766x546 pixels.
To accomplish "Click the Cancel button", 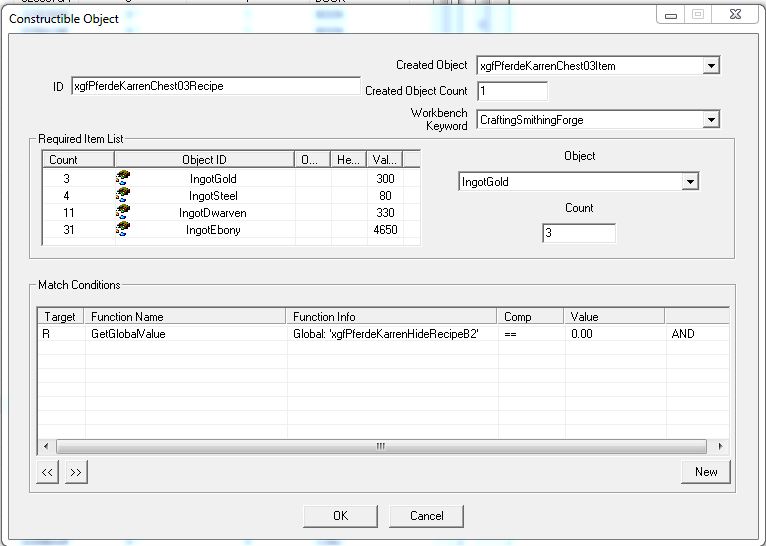I will coord(426,516).
